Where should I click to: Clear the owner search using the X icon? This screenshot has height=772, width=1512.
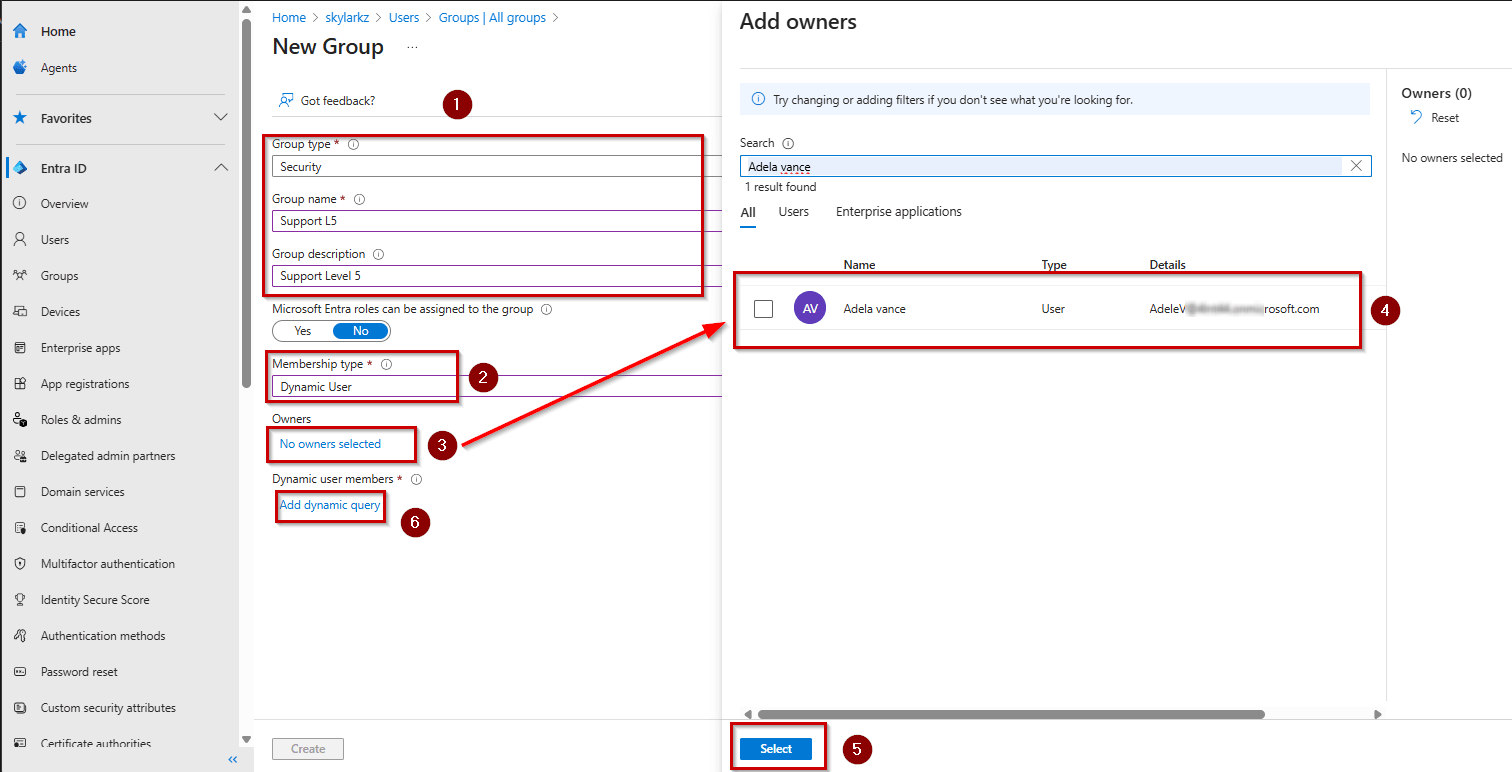[x=1356, y=165]
